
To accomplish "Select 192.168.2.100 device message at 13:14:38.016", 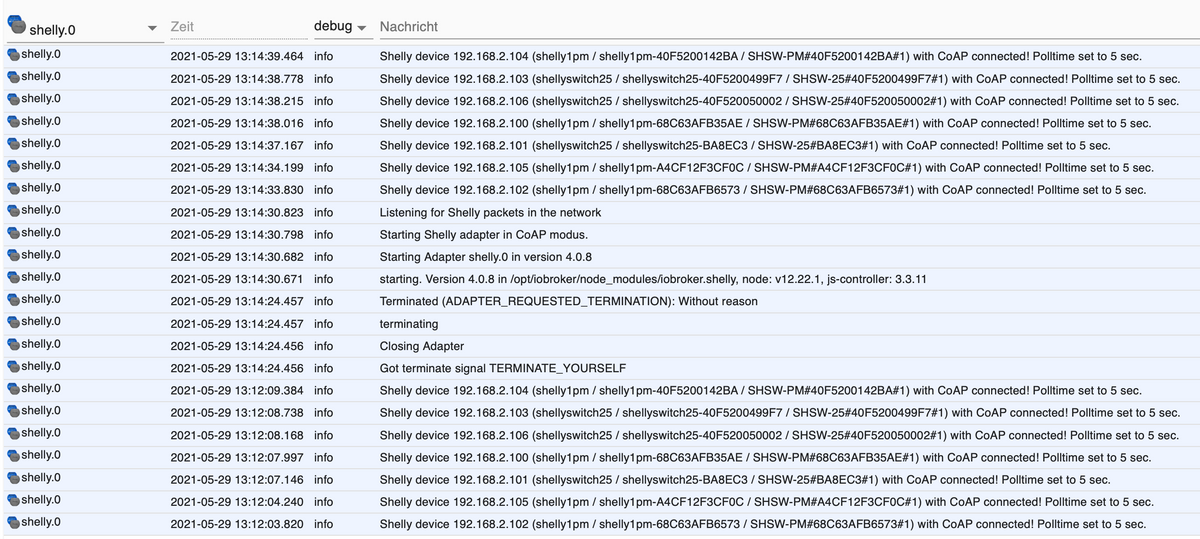I will pos(765,123).
